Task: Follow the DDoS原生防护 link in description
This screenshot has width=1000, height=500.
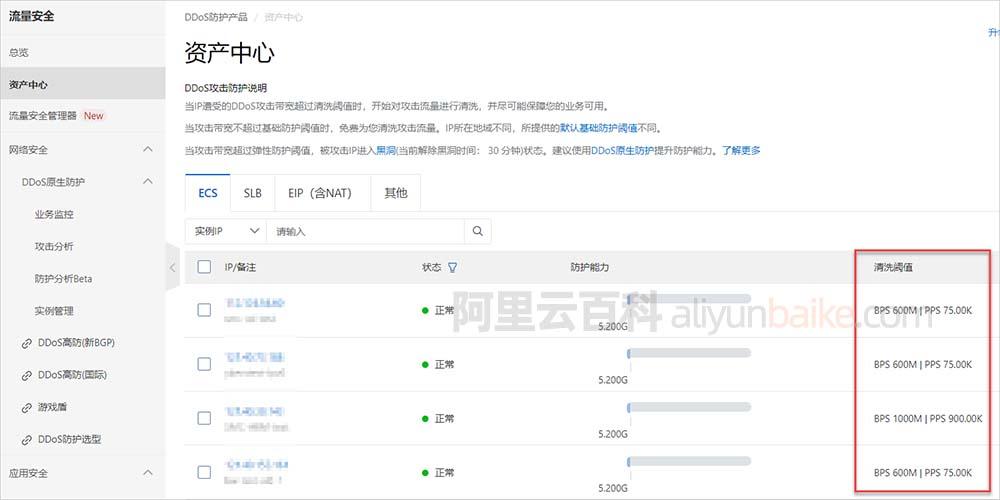Action: tap(622, 151)
